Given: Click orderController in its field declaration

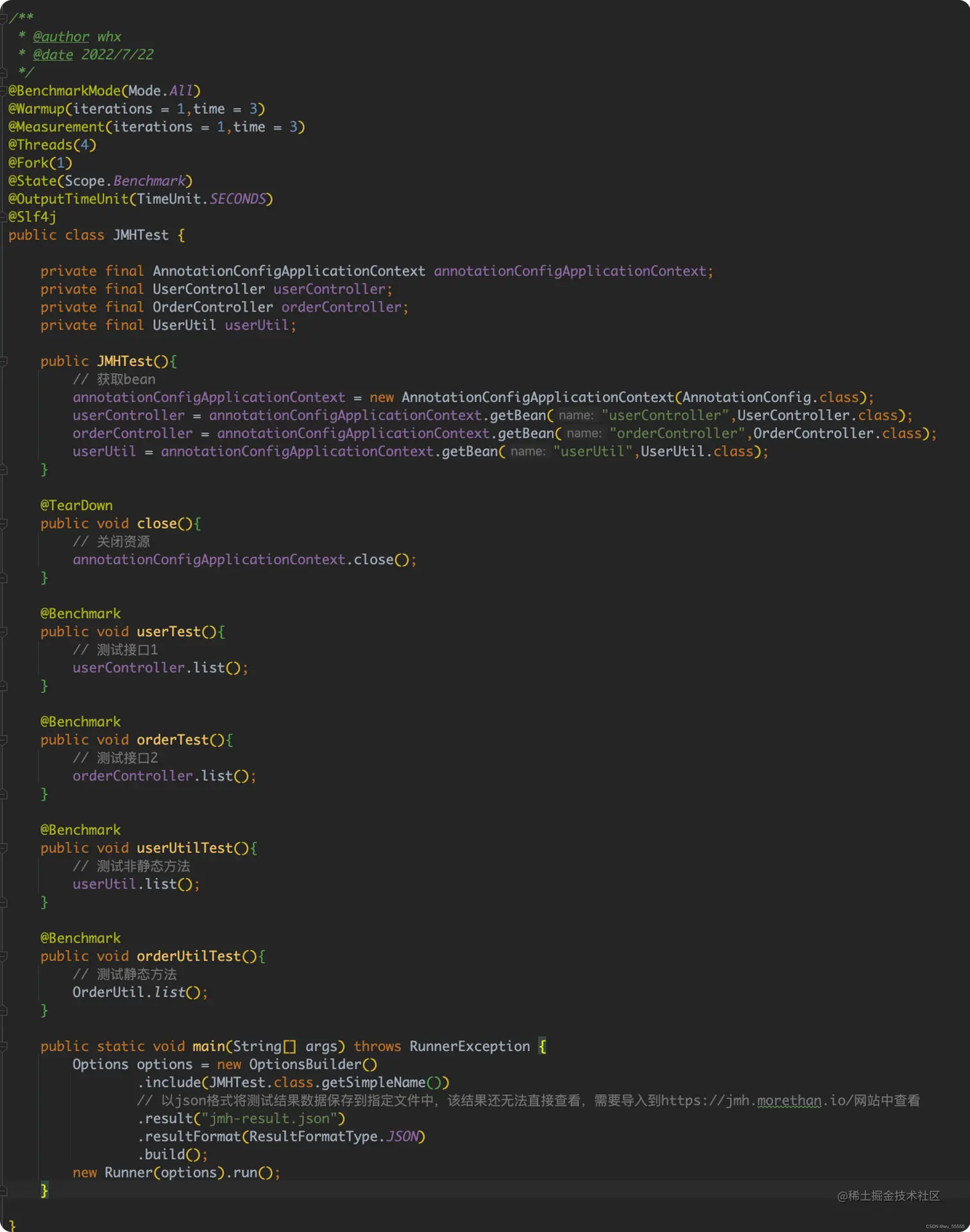Looking at the screenshot, I should tap(341, 307).
